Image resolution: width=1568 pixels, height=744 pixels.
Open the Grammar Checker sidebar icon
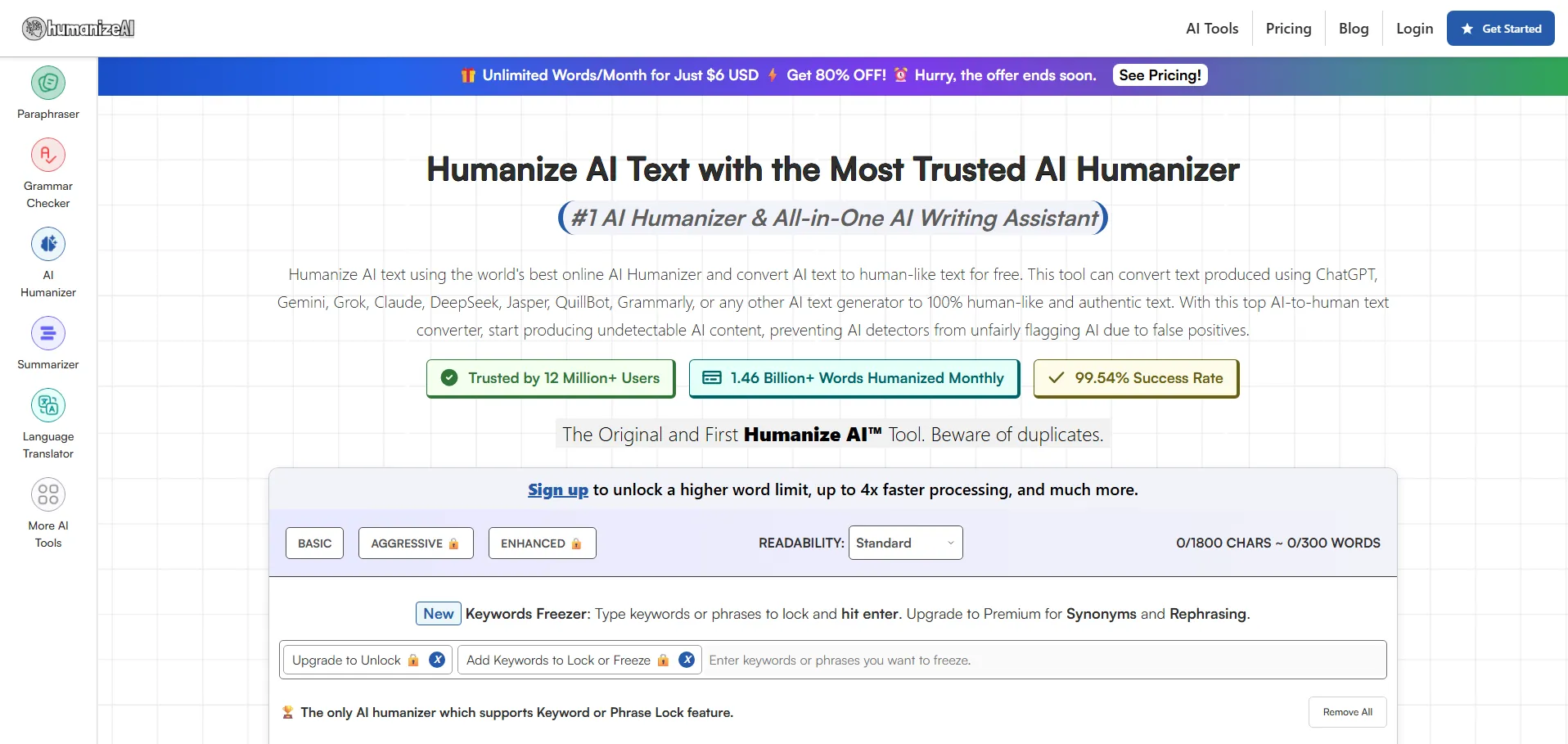48,155
